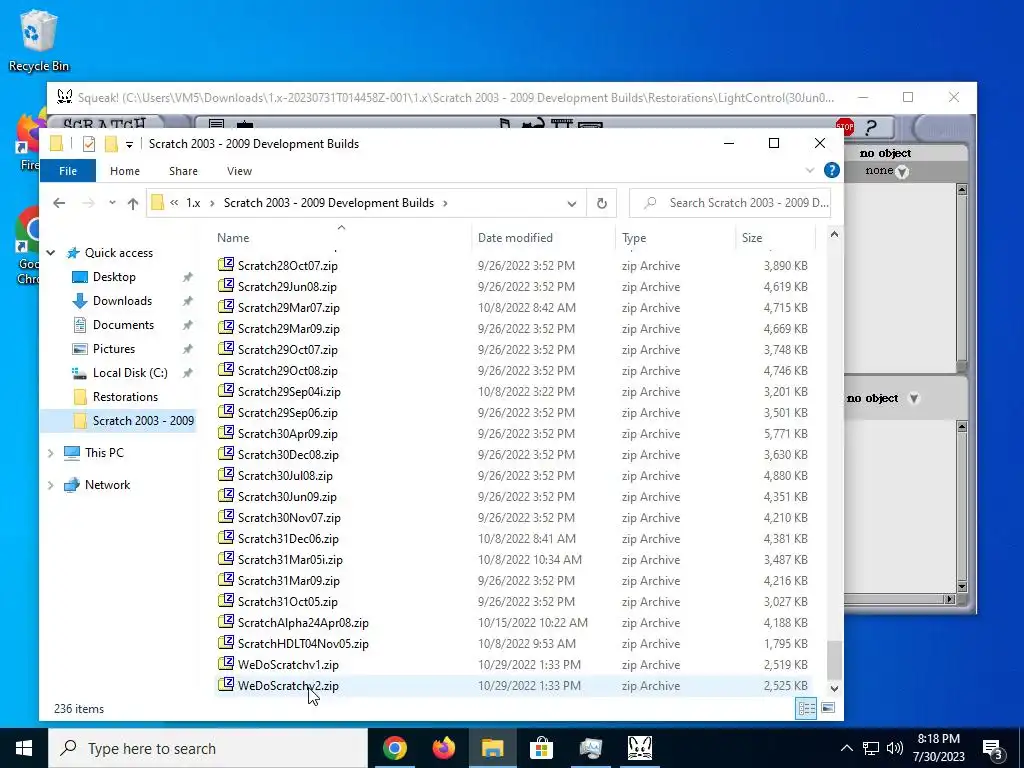The height and width of the screenshot is (768, 1024).
Task: Open the notification center icon
Action: click(x=993, y=748)
